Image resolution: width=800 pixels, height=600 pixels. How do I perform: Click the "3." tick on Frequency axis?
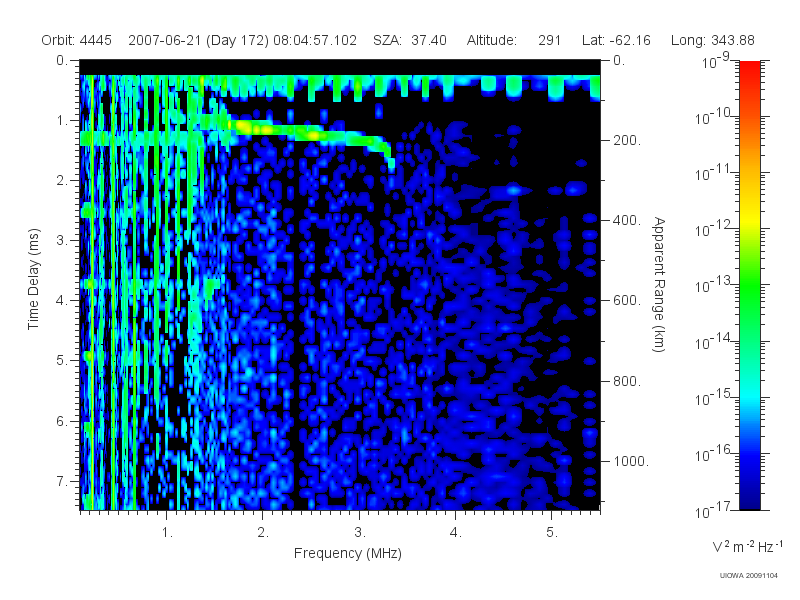click(x=360, y=533)
